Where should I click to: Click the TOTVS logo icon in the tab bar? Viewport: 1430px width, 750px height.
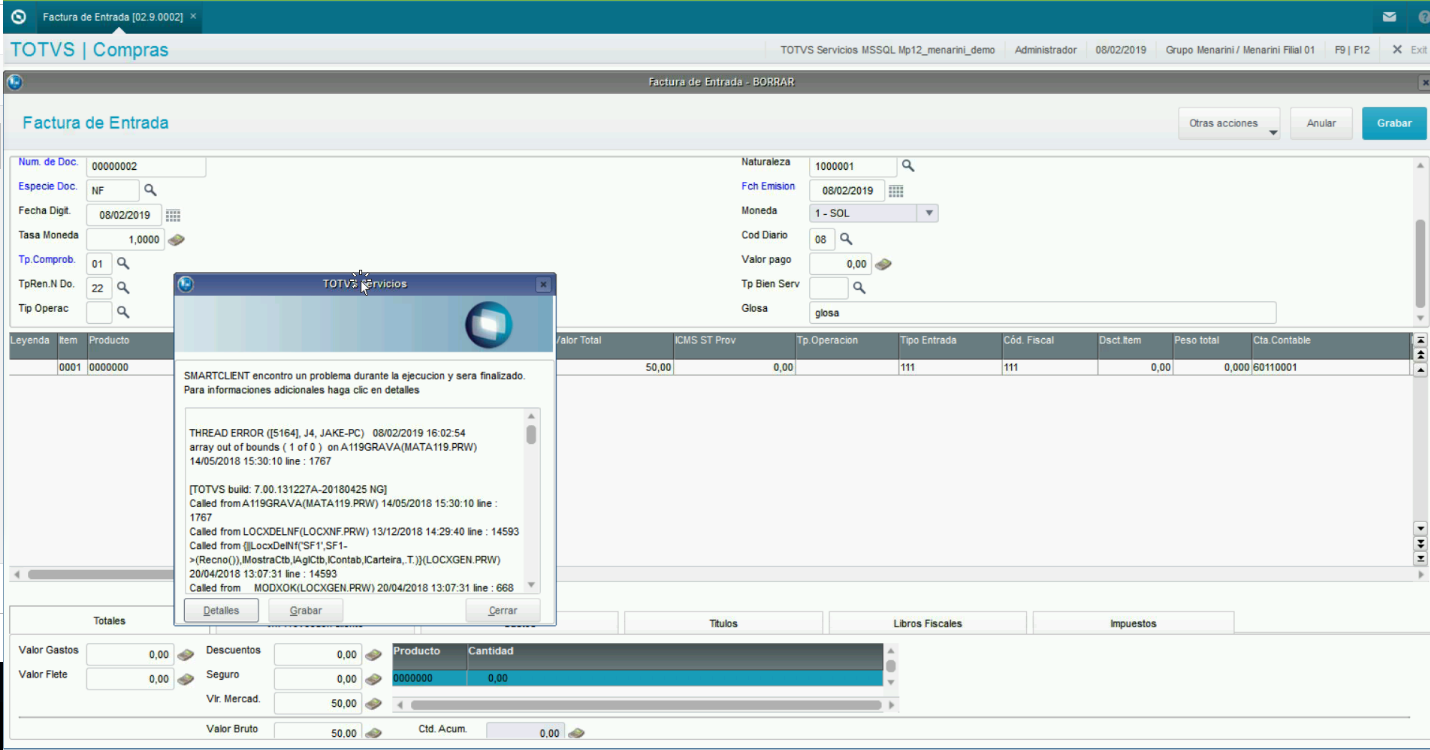click(x=18, y=17)
